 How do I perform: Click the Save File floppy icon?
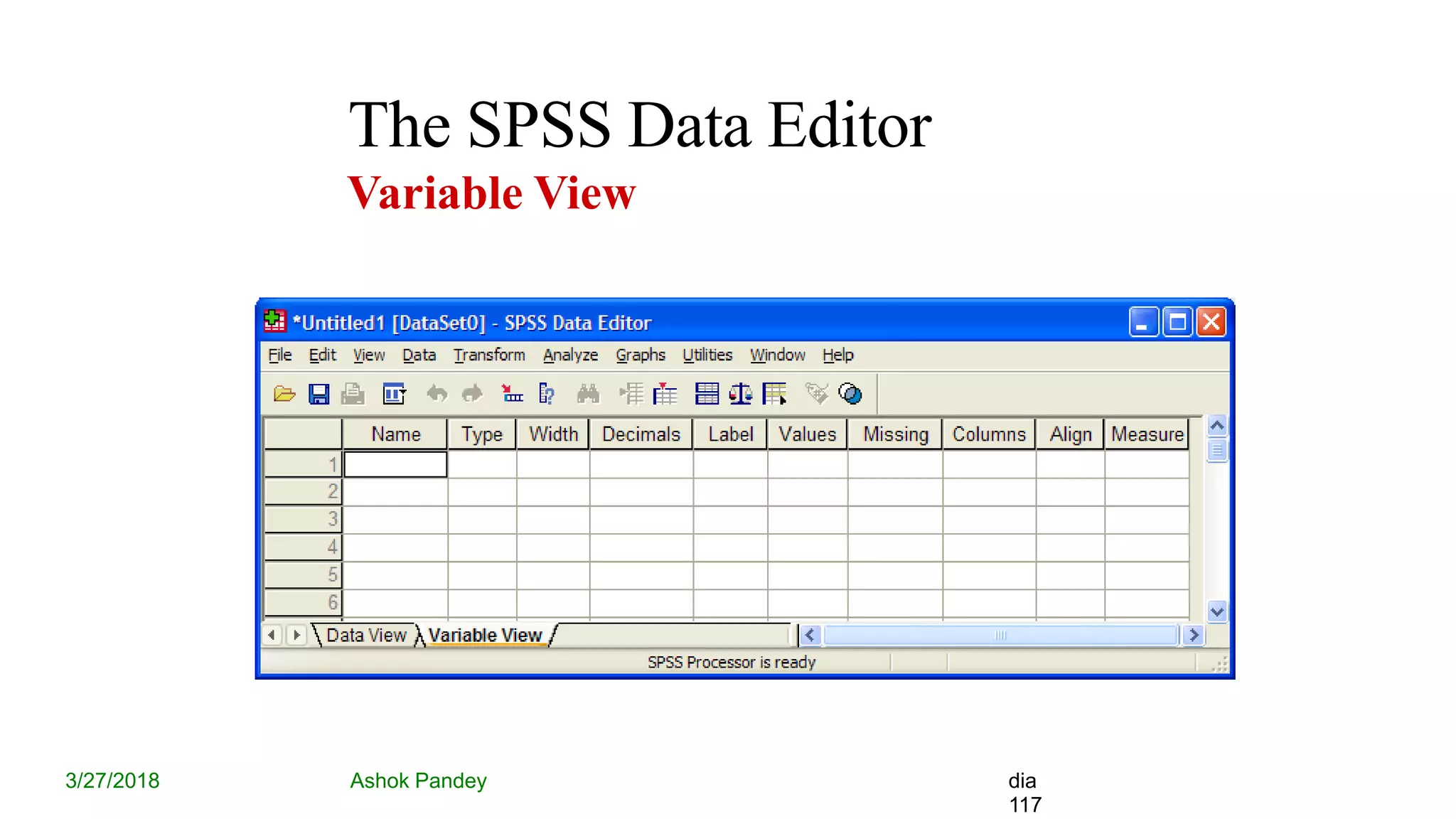[x=318, y=394]
